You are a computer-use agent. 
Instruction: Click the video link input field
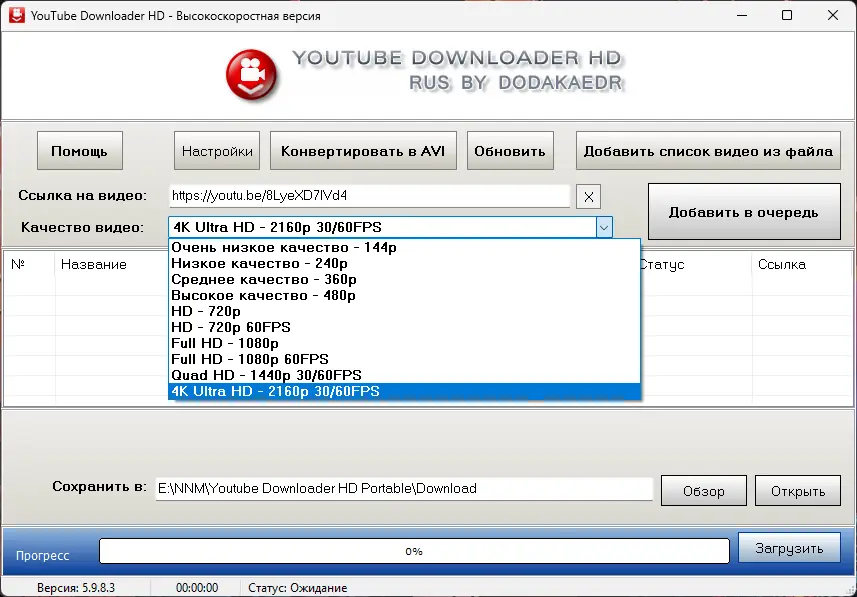click(x=370, y=196)
